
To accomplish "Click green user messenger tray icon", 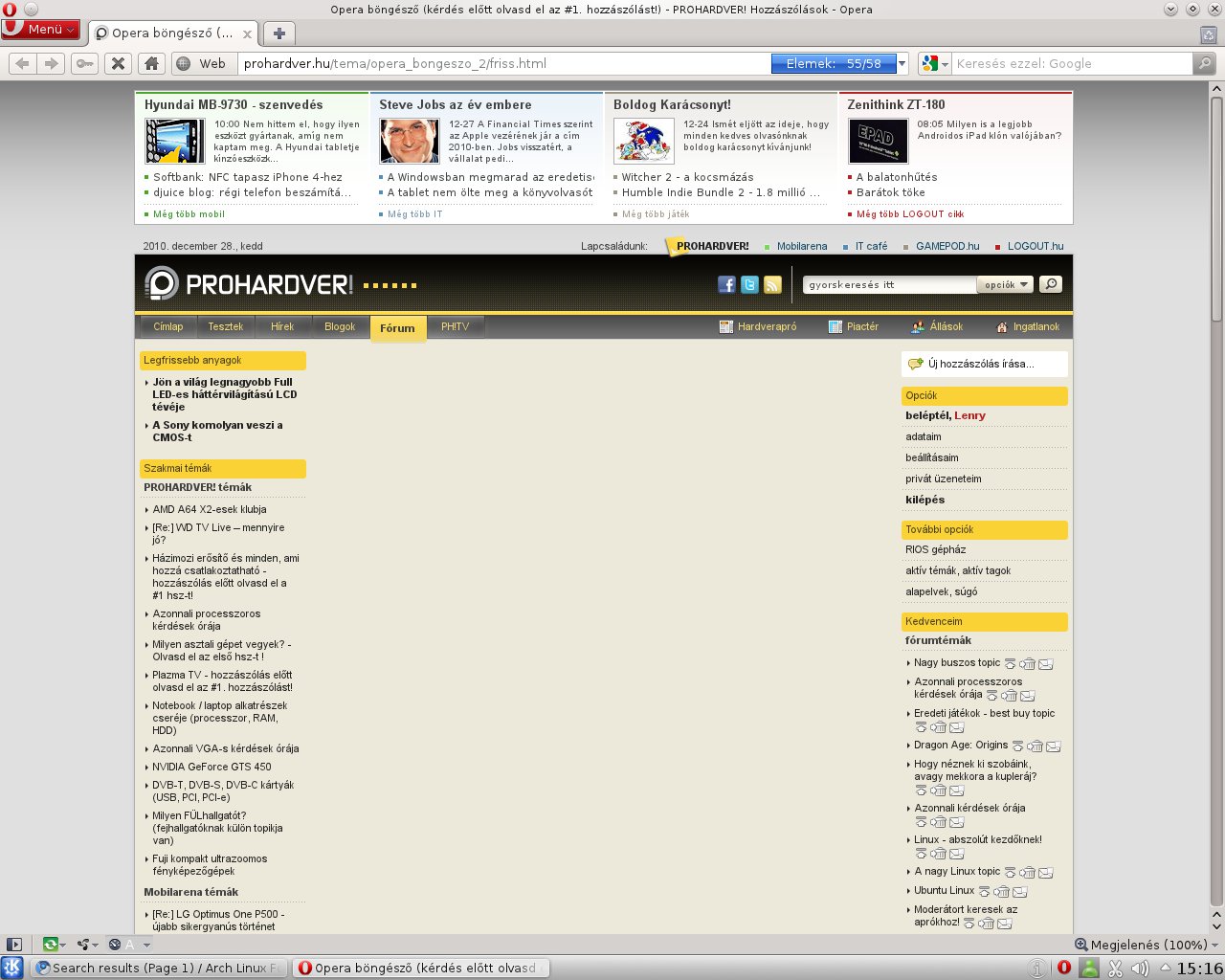I will (1089, 968).
